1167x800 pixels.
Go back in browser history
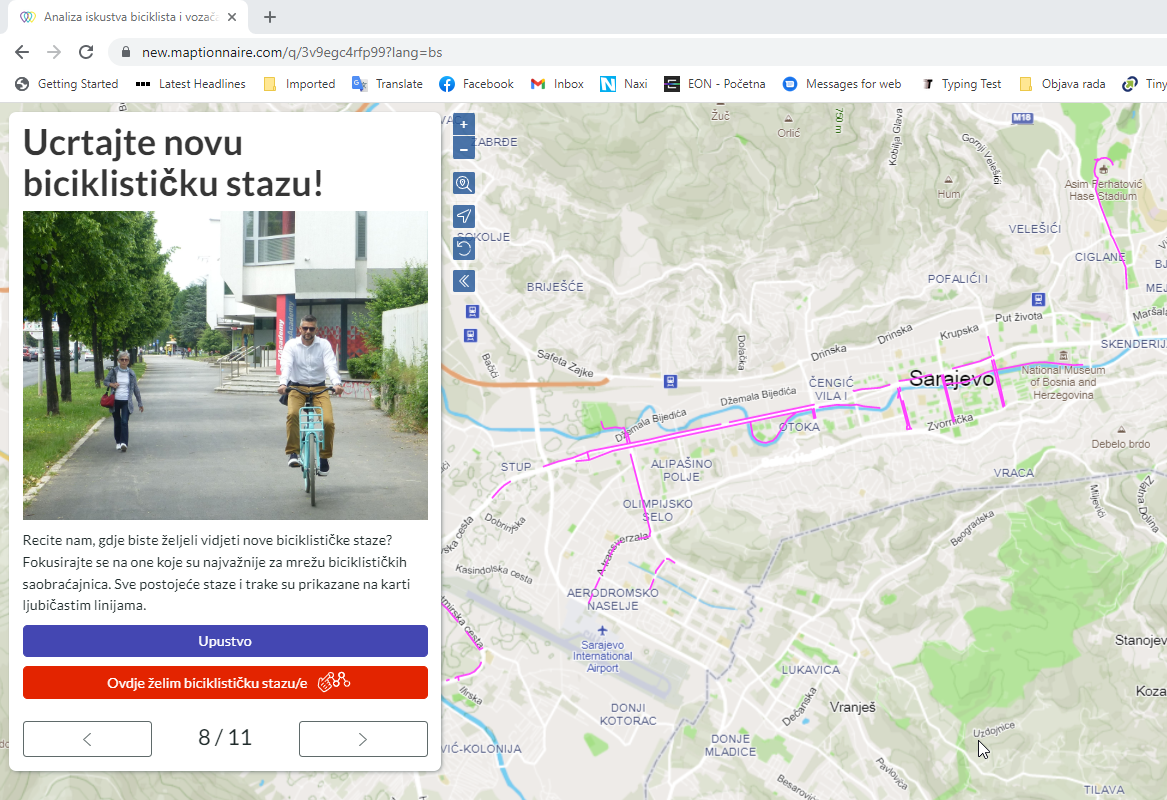coord(22,52)
